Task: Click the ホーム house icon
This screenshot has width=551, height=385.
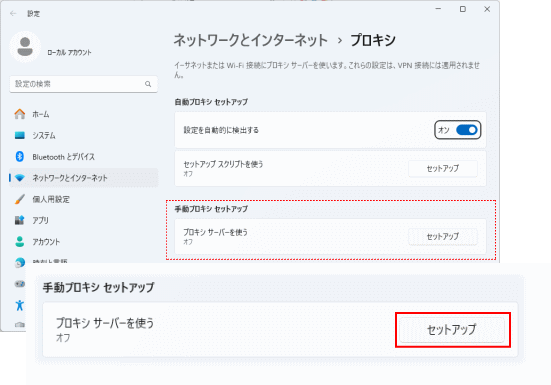Action: click(x=20, y=114)
